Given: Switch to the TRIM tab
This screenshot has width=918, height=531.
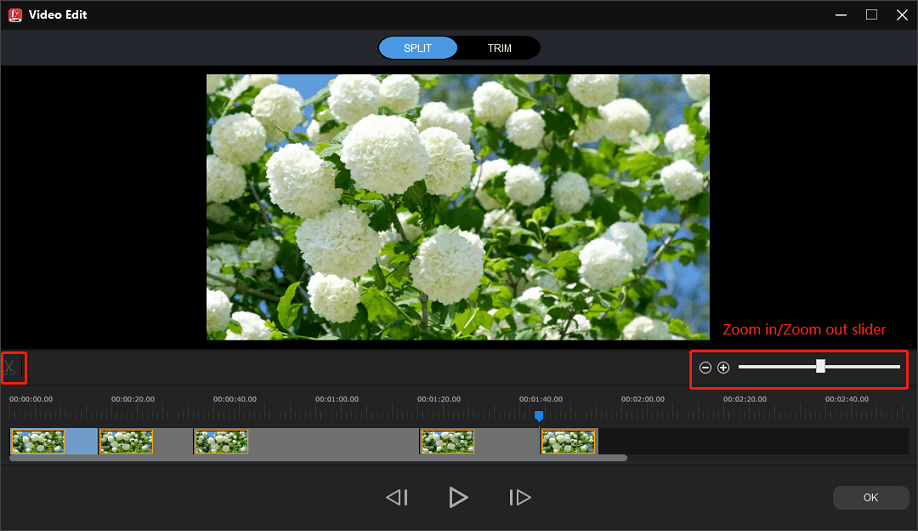Looking at the screenshot, I should pyautogui.click(x=499, y=48).
